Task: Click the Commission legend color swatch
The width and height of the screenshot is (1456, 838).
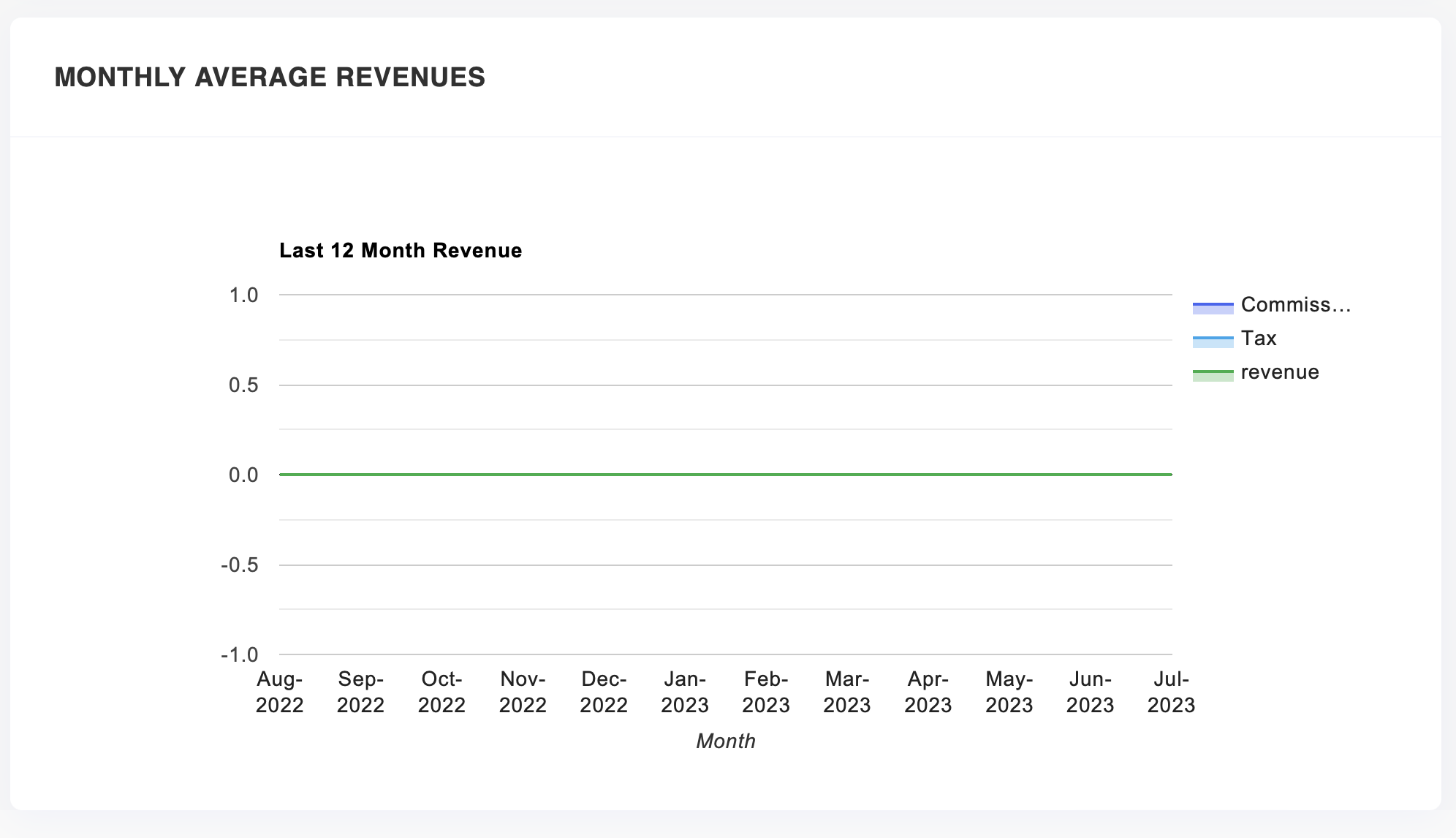Action: (x=1213, y=308)
